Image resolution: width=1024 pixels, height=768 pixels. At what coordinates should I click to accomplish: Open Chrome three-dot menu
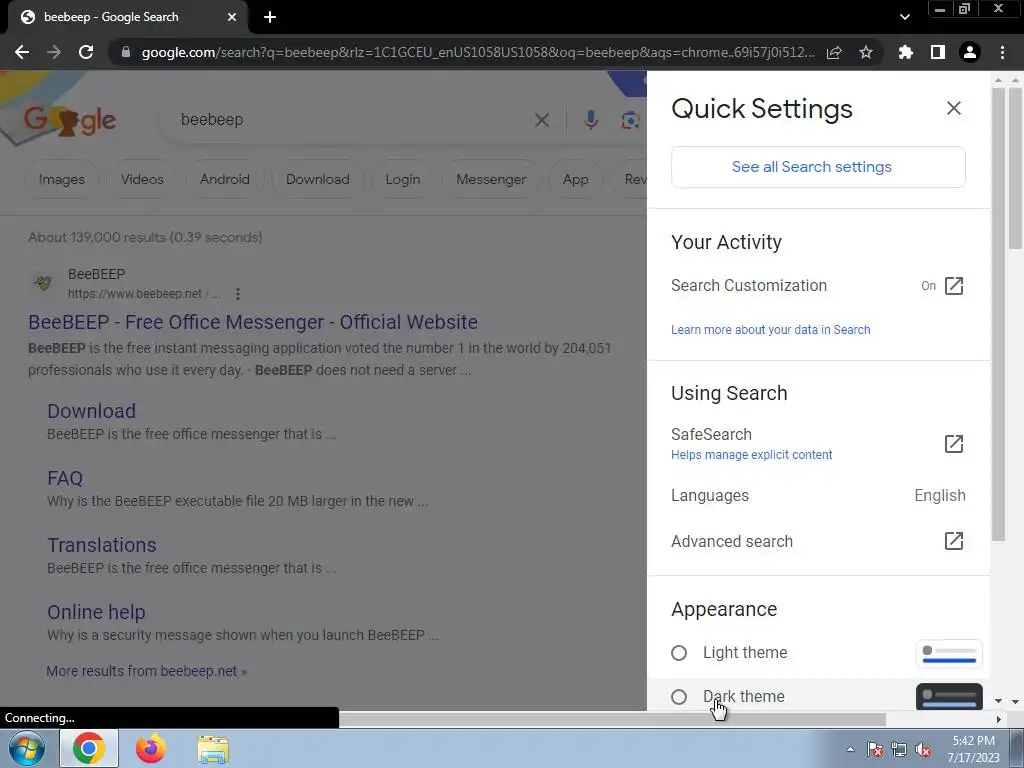point(1002,52)
